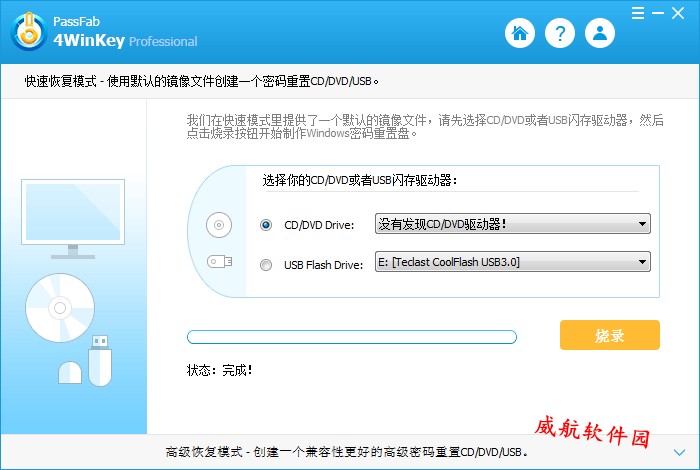Click the burn progress bar
This screenshot has width=700, height=470.
tap(352, 337)
